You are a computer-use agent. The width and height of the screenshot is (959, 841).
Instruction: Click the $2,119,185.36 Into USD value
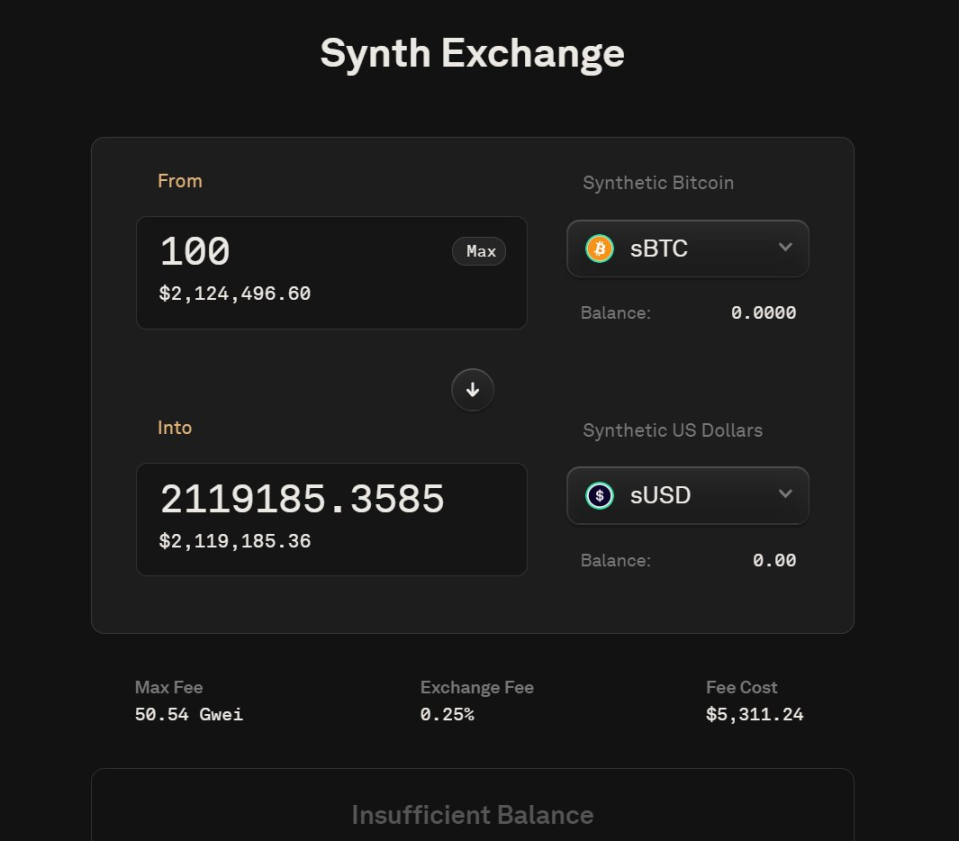pos(235,541)
